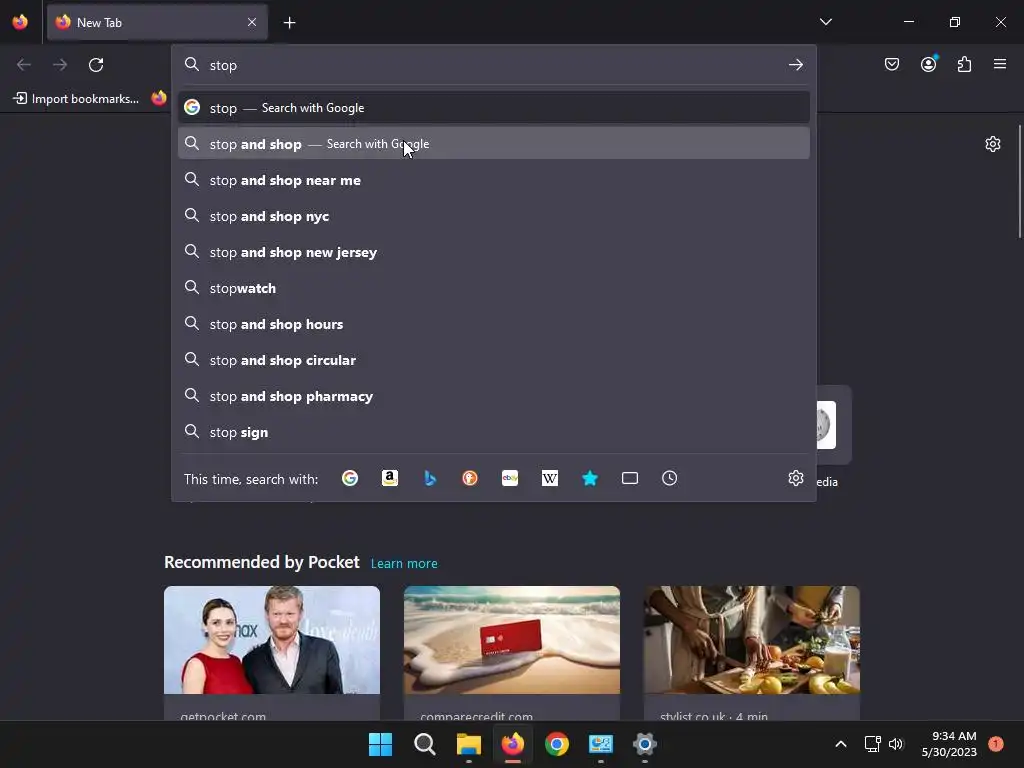The height and width of the screenshot is (768, 1024).
Task: Pick 'stop and shop hours' suggestion
Action: click(494, 324)
